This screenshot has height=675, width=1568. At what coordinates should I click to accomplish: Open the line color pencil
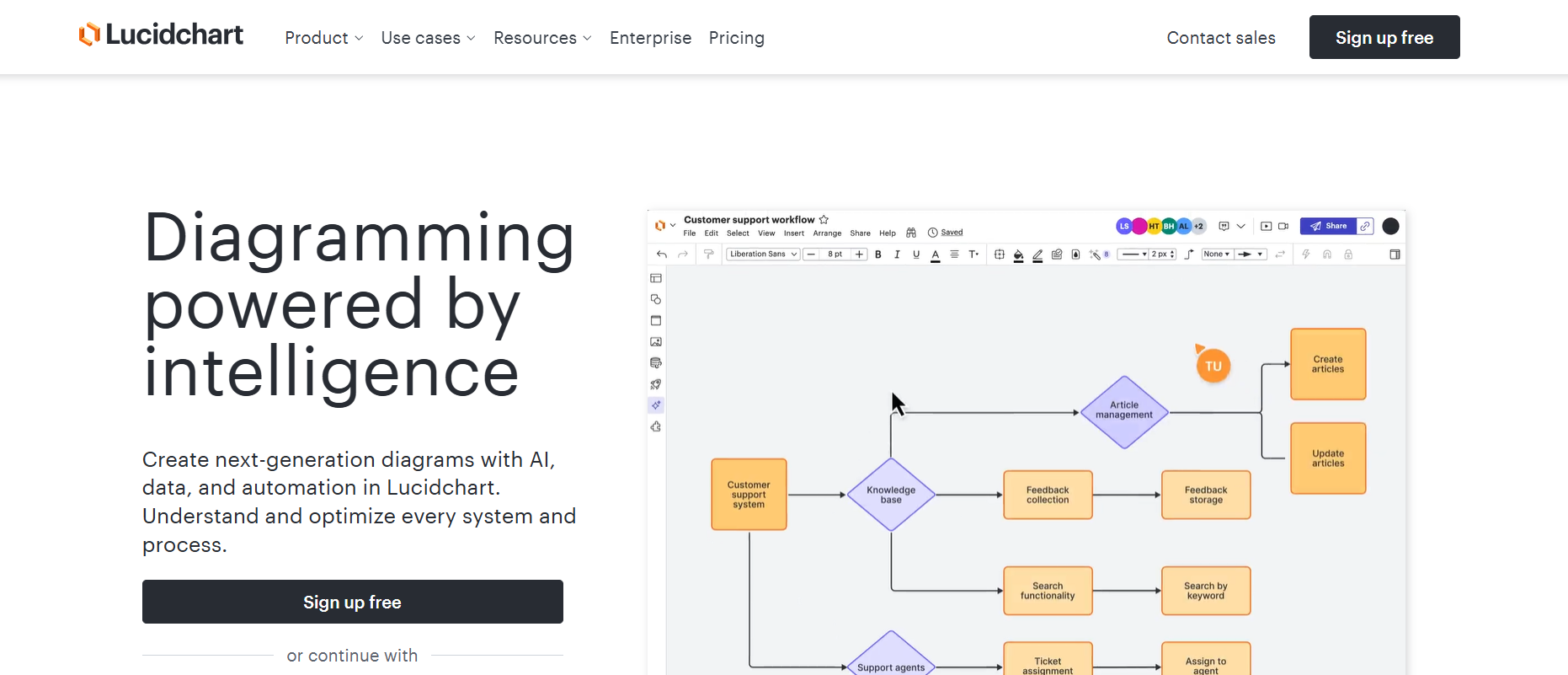pos(1037,255)
